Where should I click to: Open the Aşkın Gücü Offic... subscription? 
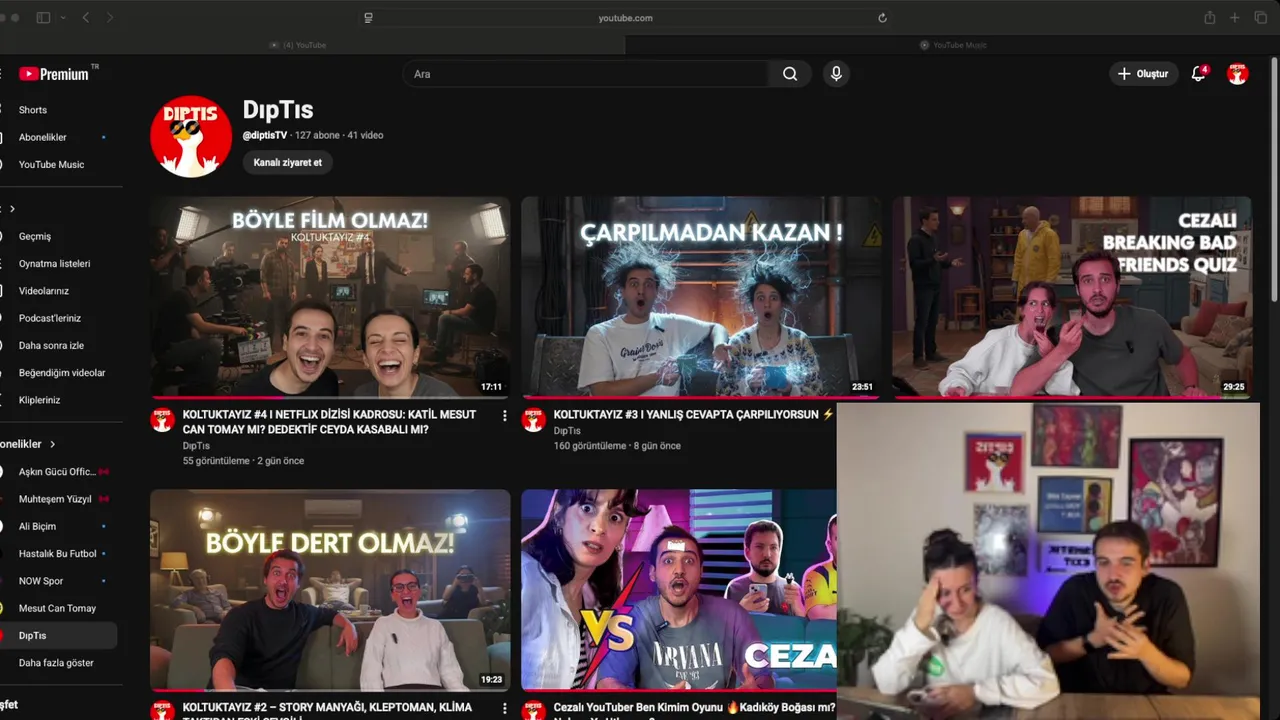pos(57,471)
